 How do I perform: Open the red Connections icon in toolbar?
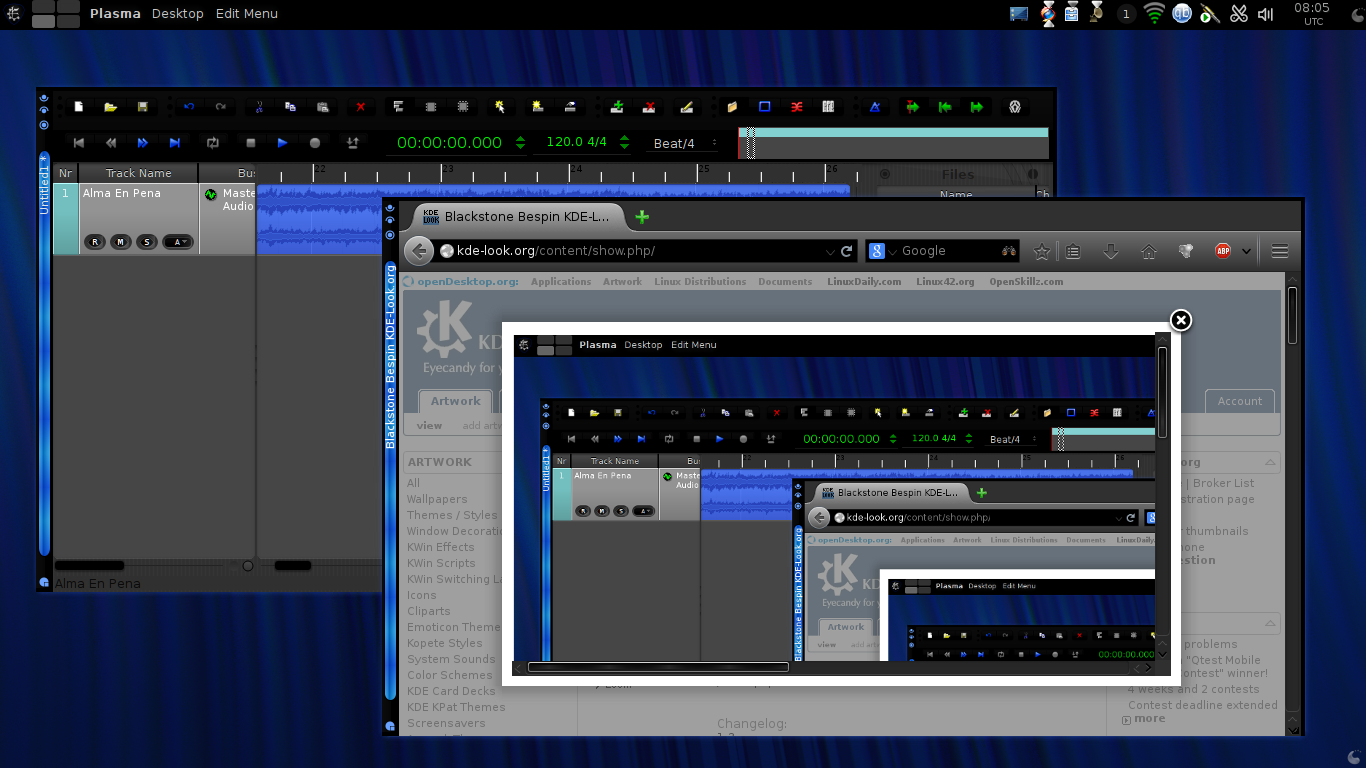tap(796, 107)
